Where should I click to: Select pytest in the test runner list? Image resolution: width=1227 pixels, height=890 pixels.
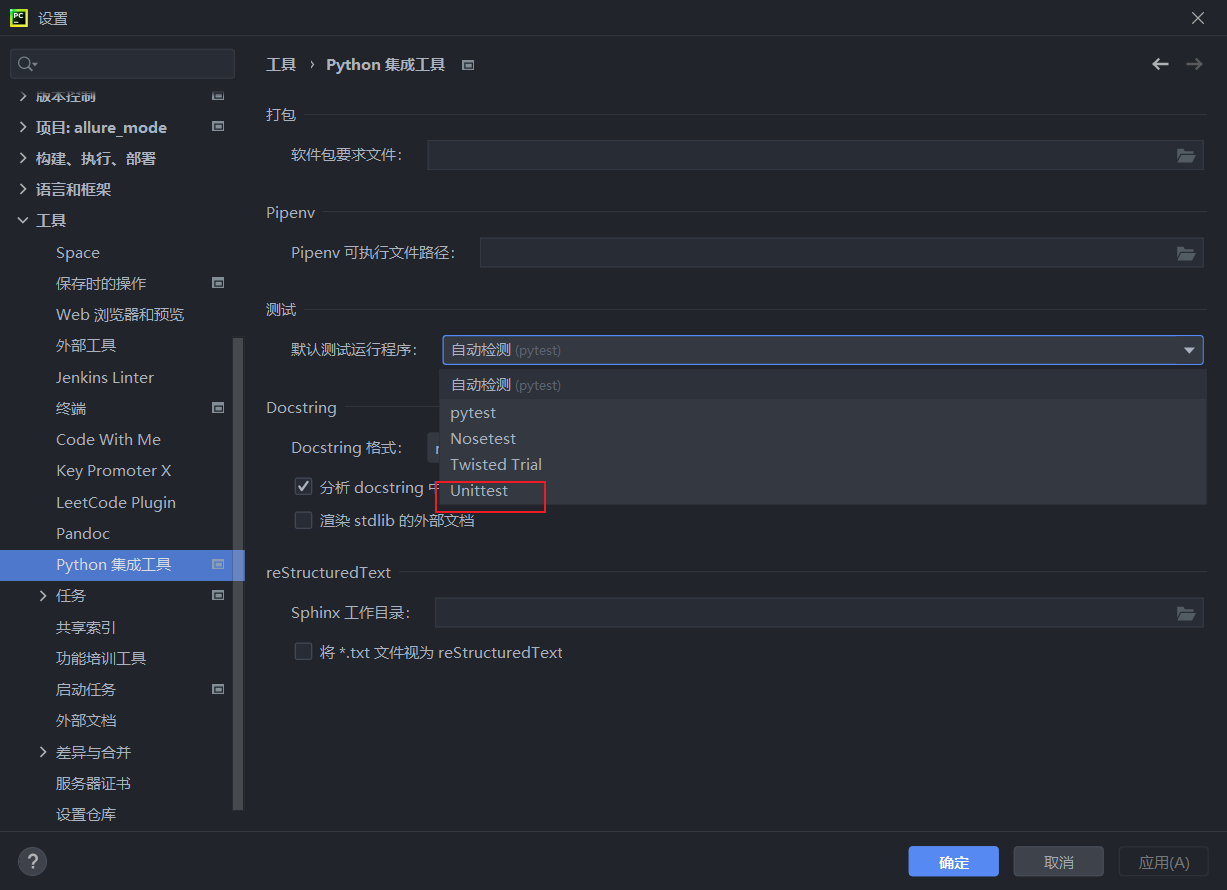tap(823, 412)
